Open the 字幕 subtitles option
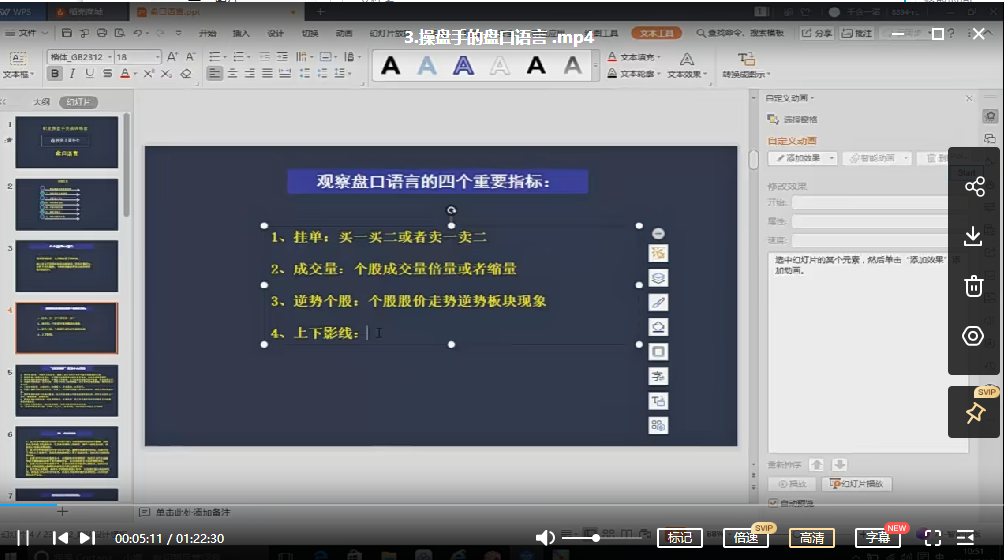The height and width of the screenshot is (560, 1004). click(878, 538)
